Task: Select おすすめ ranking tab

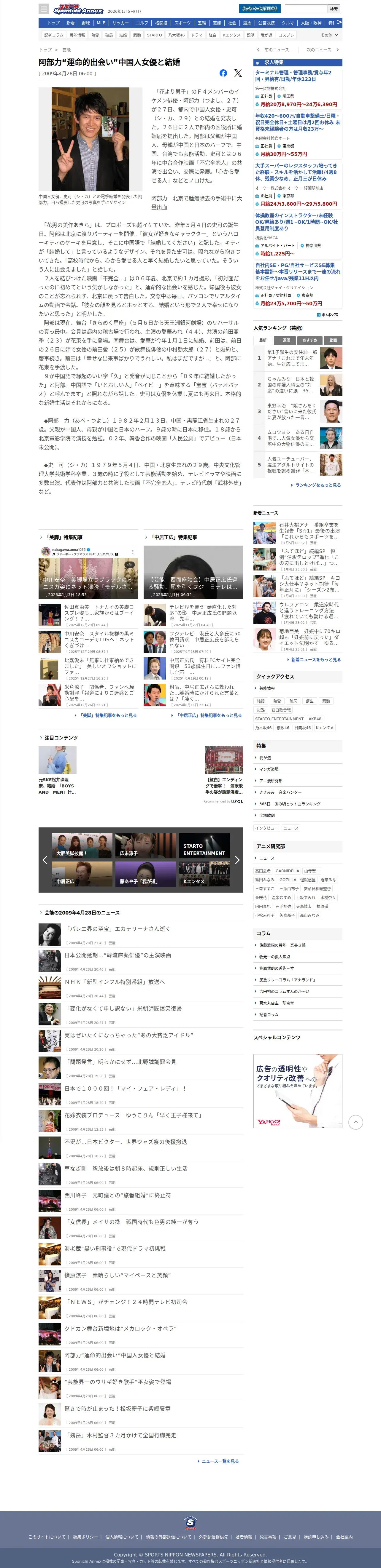Action: (x=310, y=340)
